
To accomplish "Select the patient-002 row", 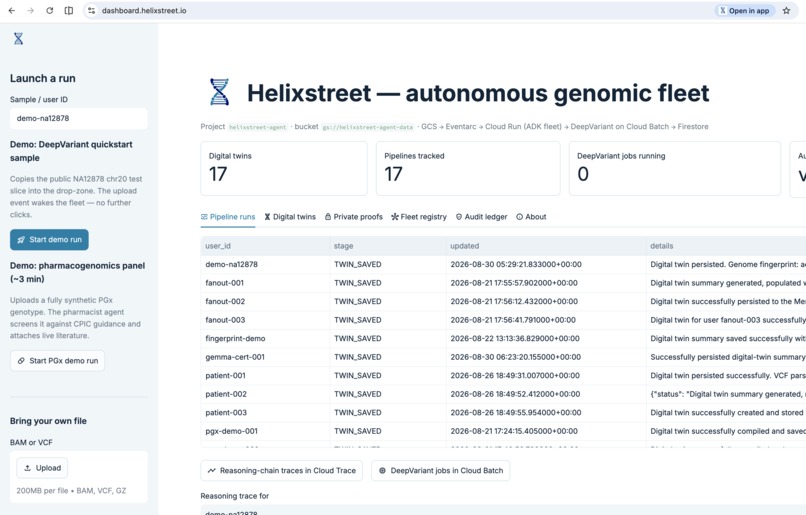I will (503, 394).
